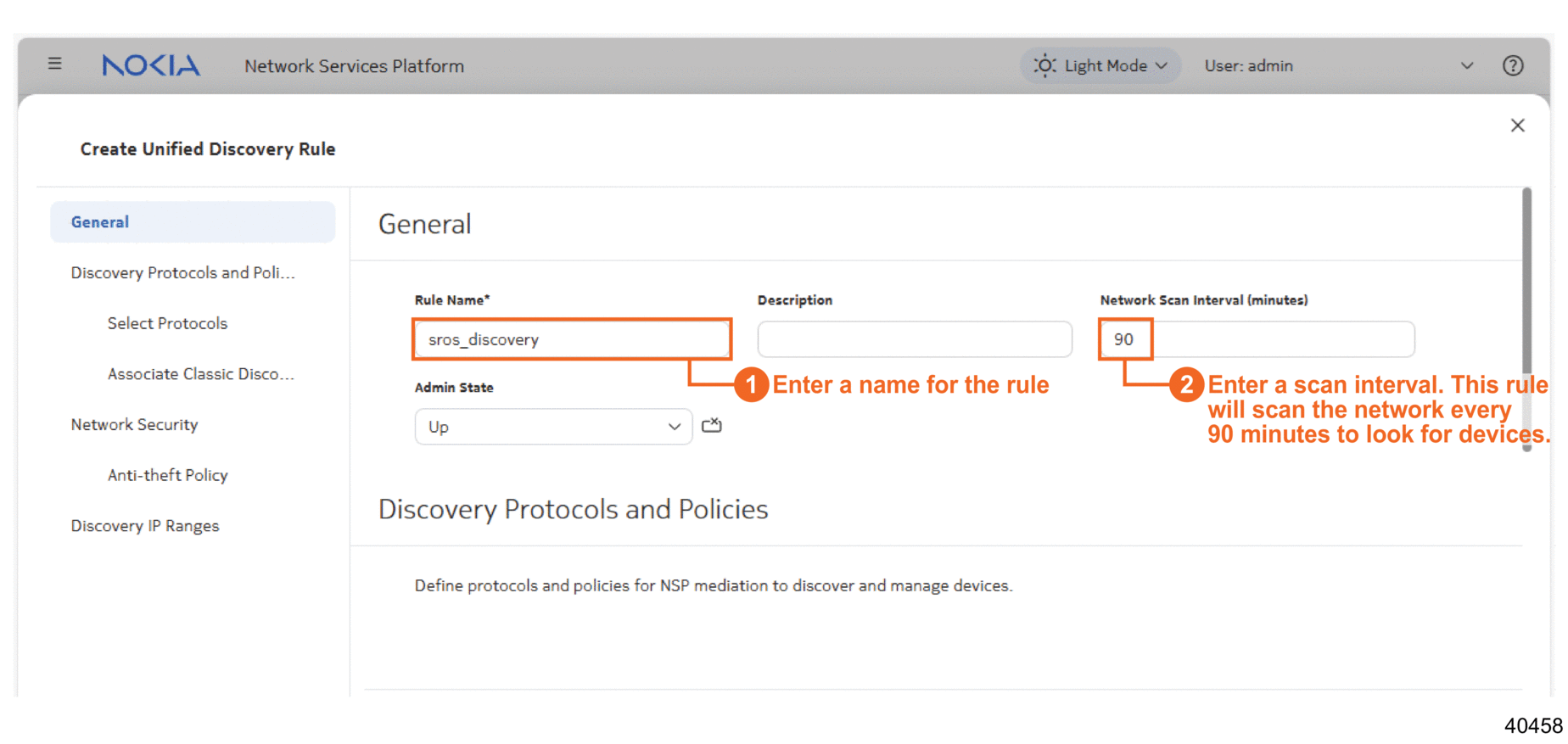Focus the Network Scan Interval field
The width and height of the screenshot is (1568, 744).
point(1256,339)
